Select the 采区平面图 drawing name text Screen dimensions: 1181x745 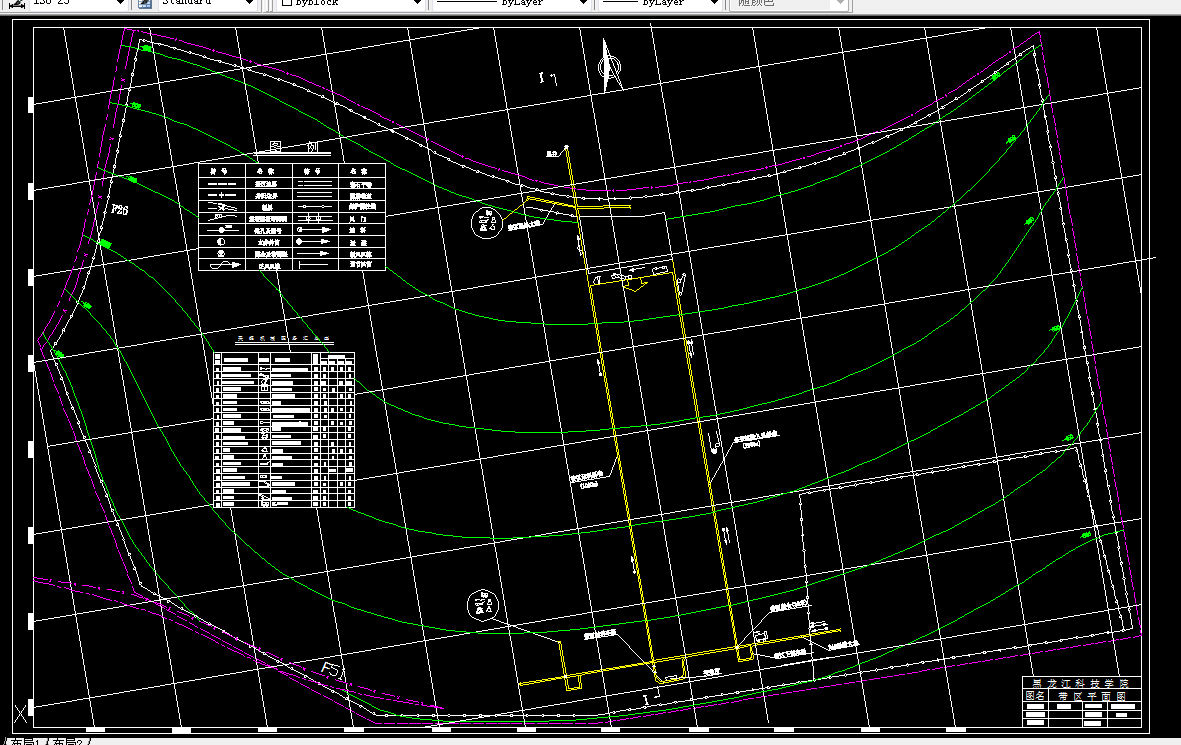point(1092,696)
